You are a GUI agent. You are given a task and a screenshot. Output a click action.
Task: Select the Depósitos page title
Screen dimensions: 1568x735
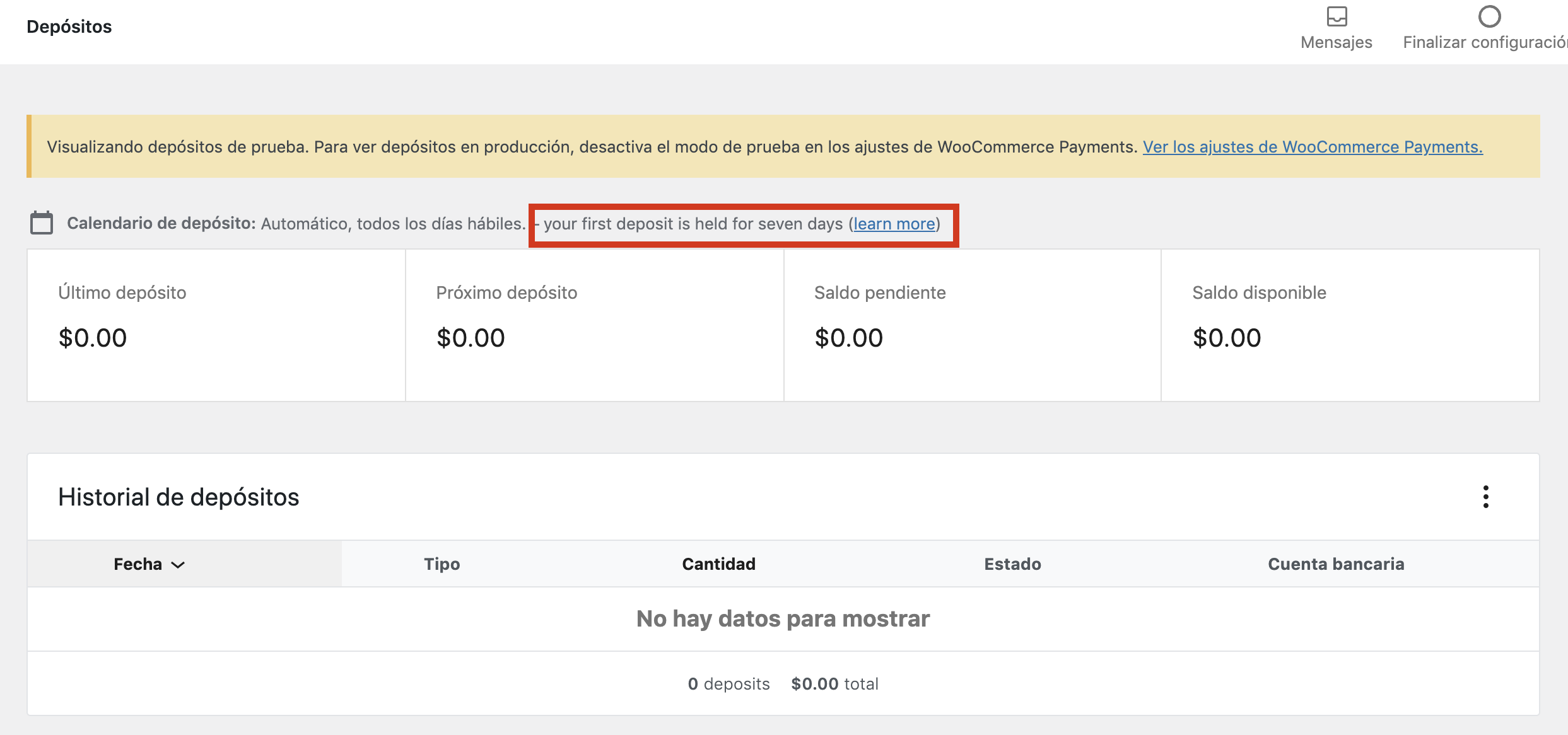click(x=69, y=26)
